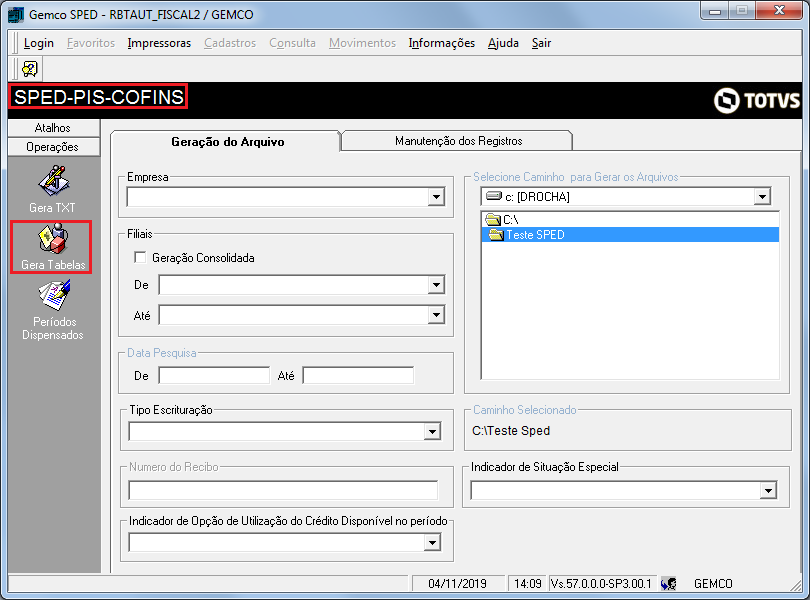Click the Numero do Recibo field
Screen dimensions: 810x600
pyautogui.click(x=283, y=490)
